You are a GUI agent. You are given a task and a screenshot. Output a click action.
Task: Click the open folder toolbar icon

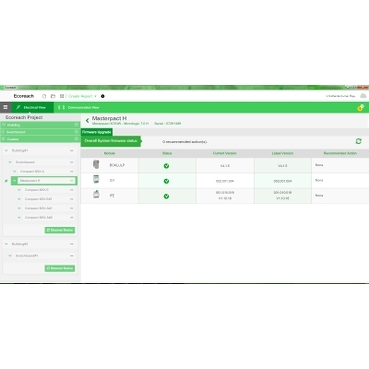53,96
